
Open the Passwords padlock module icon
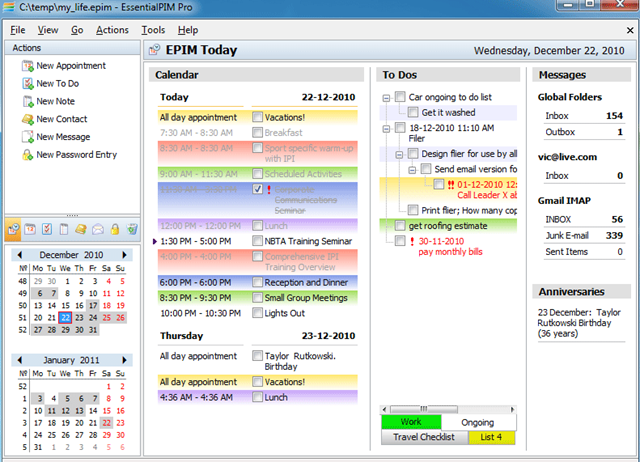115,229
